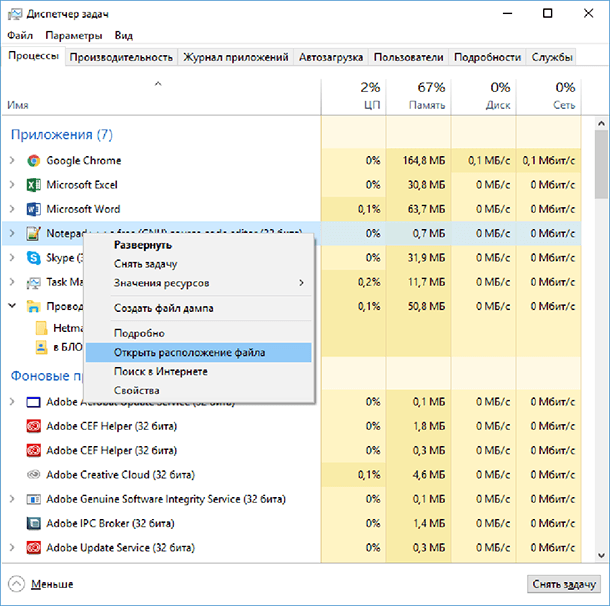Click the Adobe Genuine Software Integrity Service icon
This screenshot has width=610, height=606.
coord(33,499)
